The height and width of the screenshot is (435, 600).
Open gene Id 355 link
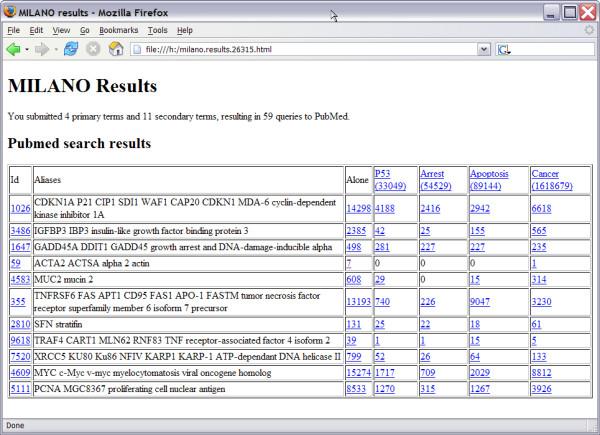[x=18, y=302]
